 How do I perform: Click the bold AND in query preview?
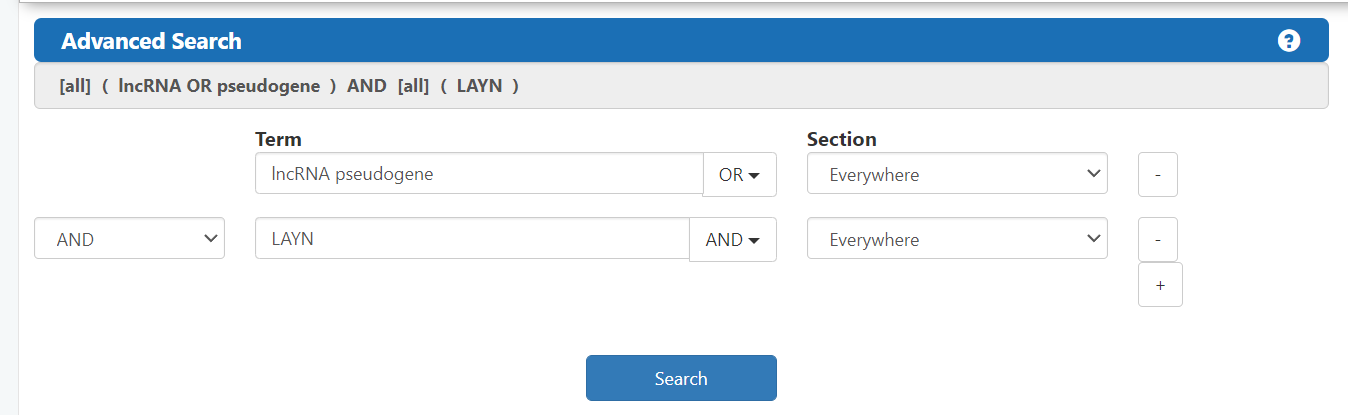point(366,86)
